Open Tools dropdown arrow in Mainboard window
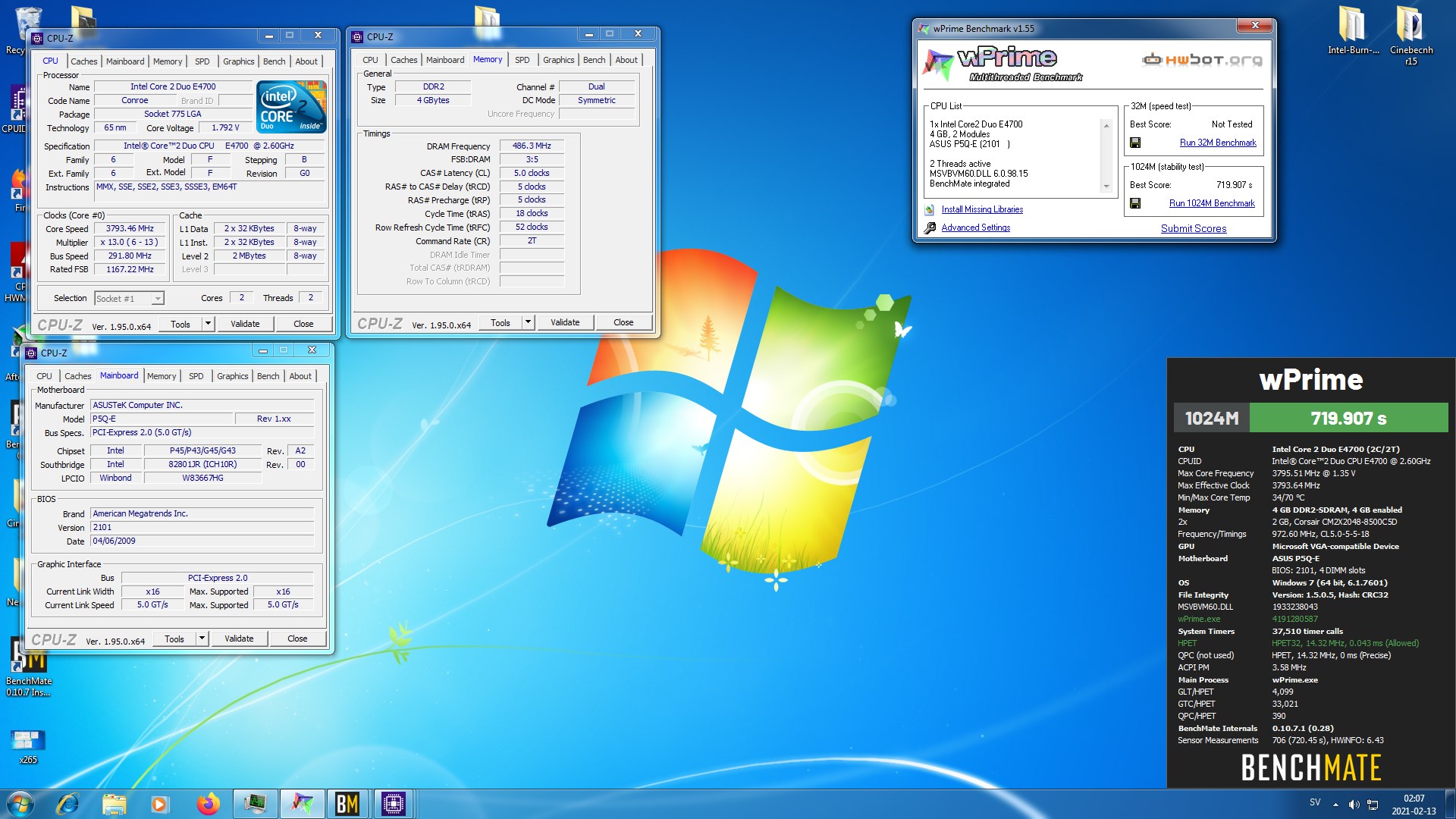 click(x=202, y=639)
